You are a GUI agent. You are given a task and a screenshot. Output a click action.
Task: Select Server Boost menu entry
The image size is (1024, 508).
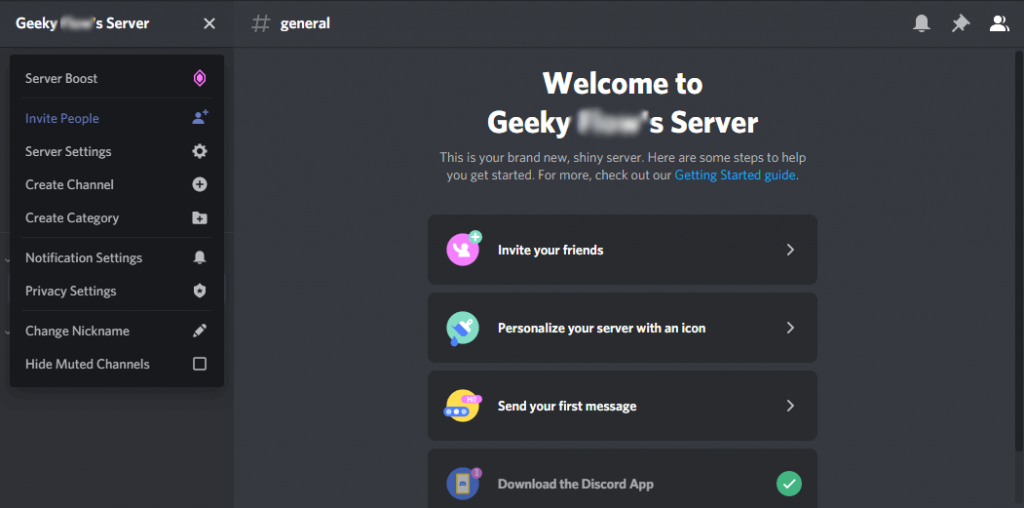point(116,78)
